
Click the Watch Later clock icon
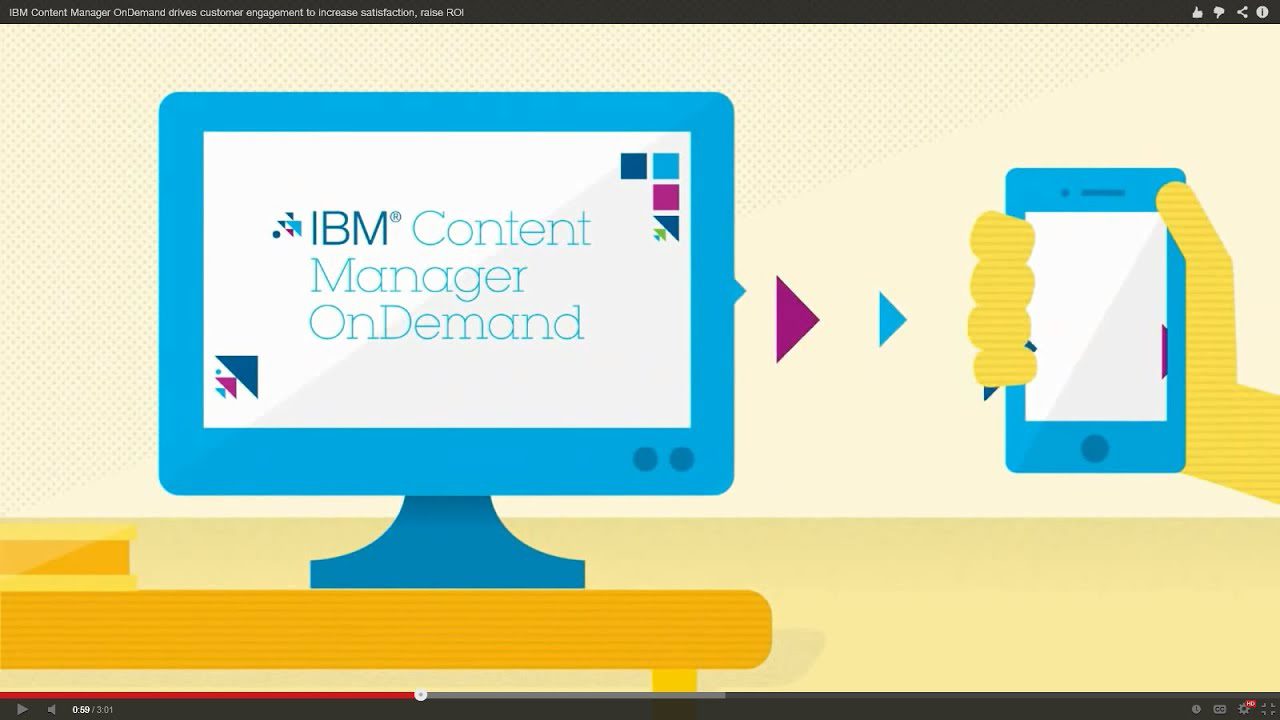point(1196,709)
